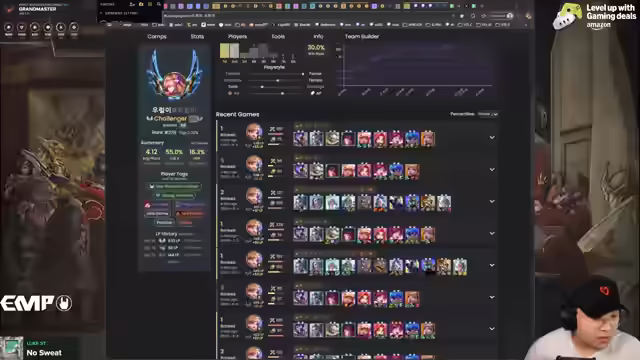
Task: Click the player avatar in third recent game
Action: (x=254, y=196)
